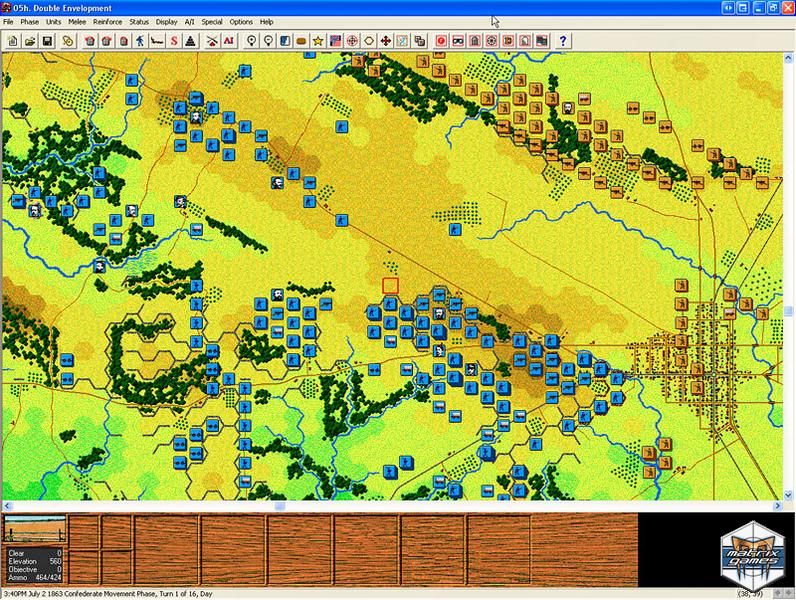This screenshot has width=796, height=600.
Task: Click the red AI toolbar icon
Action: click(x=229, y=41)
